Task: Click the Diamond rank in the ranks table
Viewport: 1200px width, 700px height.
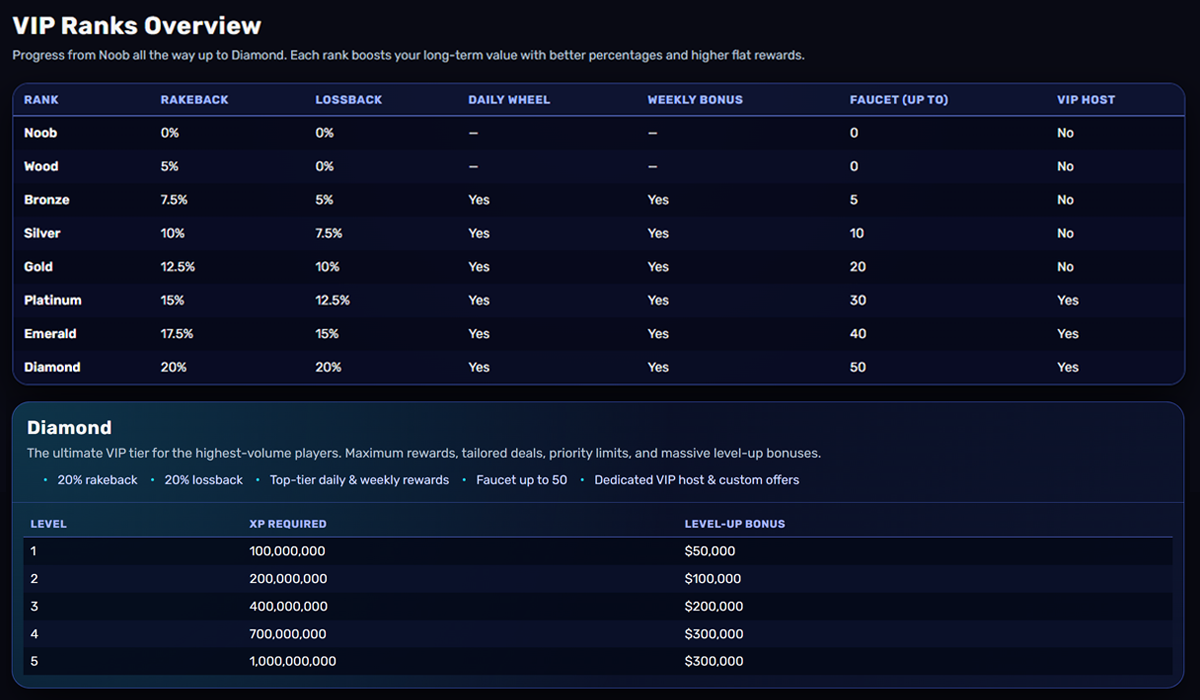Action: [52, 367]
